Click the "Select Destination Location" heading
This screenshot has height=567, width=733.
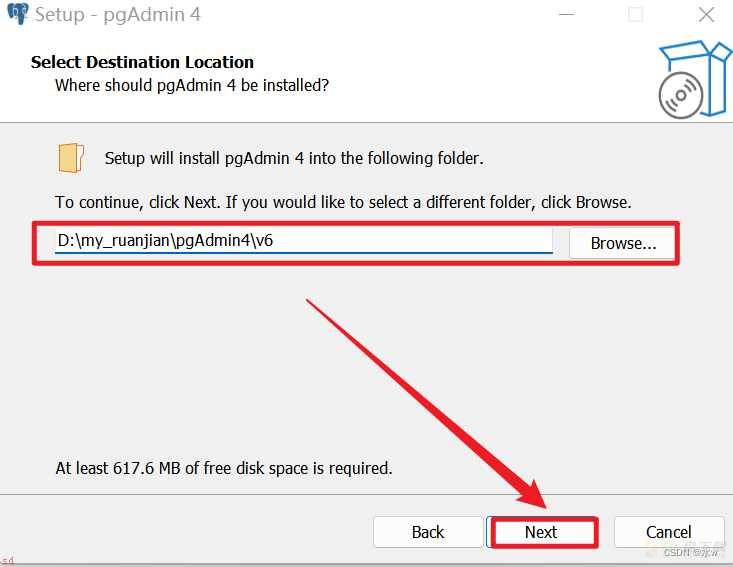point(142,62)
